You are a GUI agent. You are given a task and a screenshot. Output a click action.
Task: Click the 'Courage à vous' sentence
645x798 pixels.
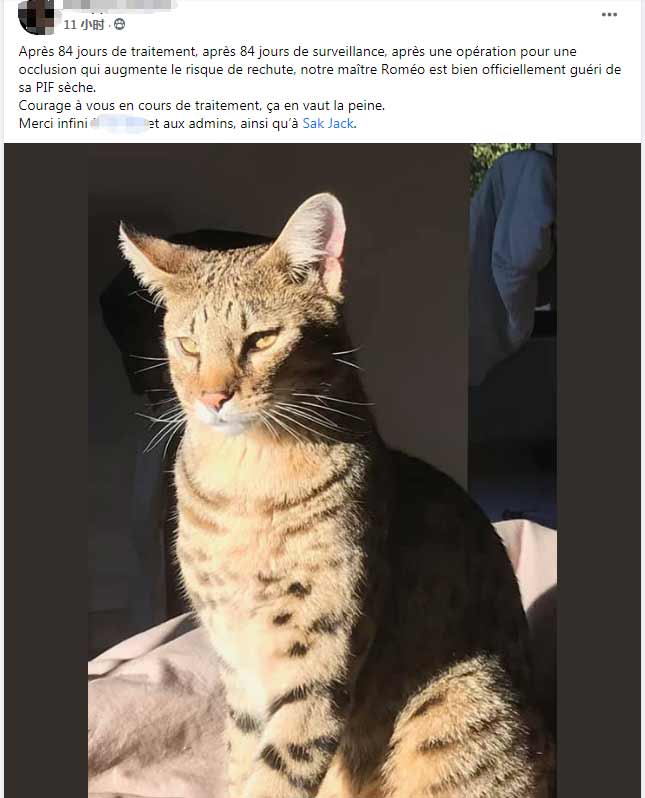pyautogui.click(x=202, y=105)
